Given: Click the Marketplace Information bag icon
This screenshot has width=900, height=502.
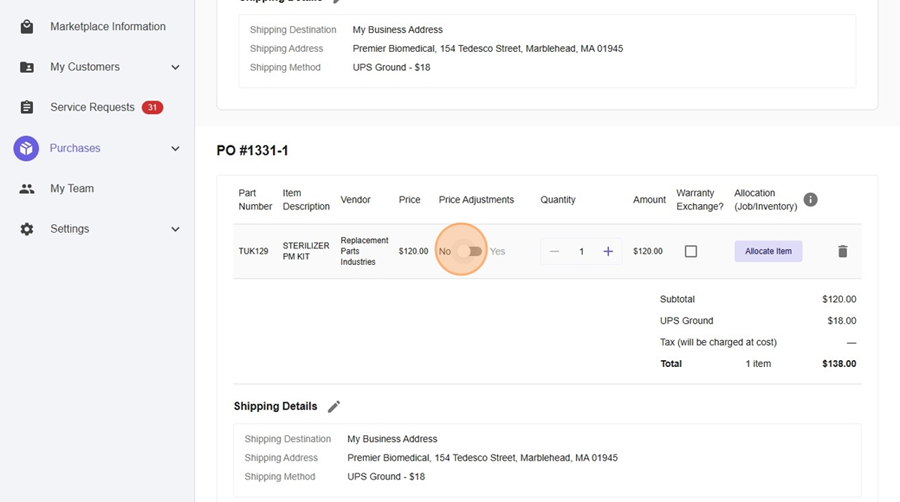Looking at the screenshot, I should point(27,27).
